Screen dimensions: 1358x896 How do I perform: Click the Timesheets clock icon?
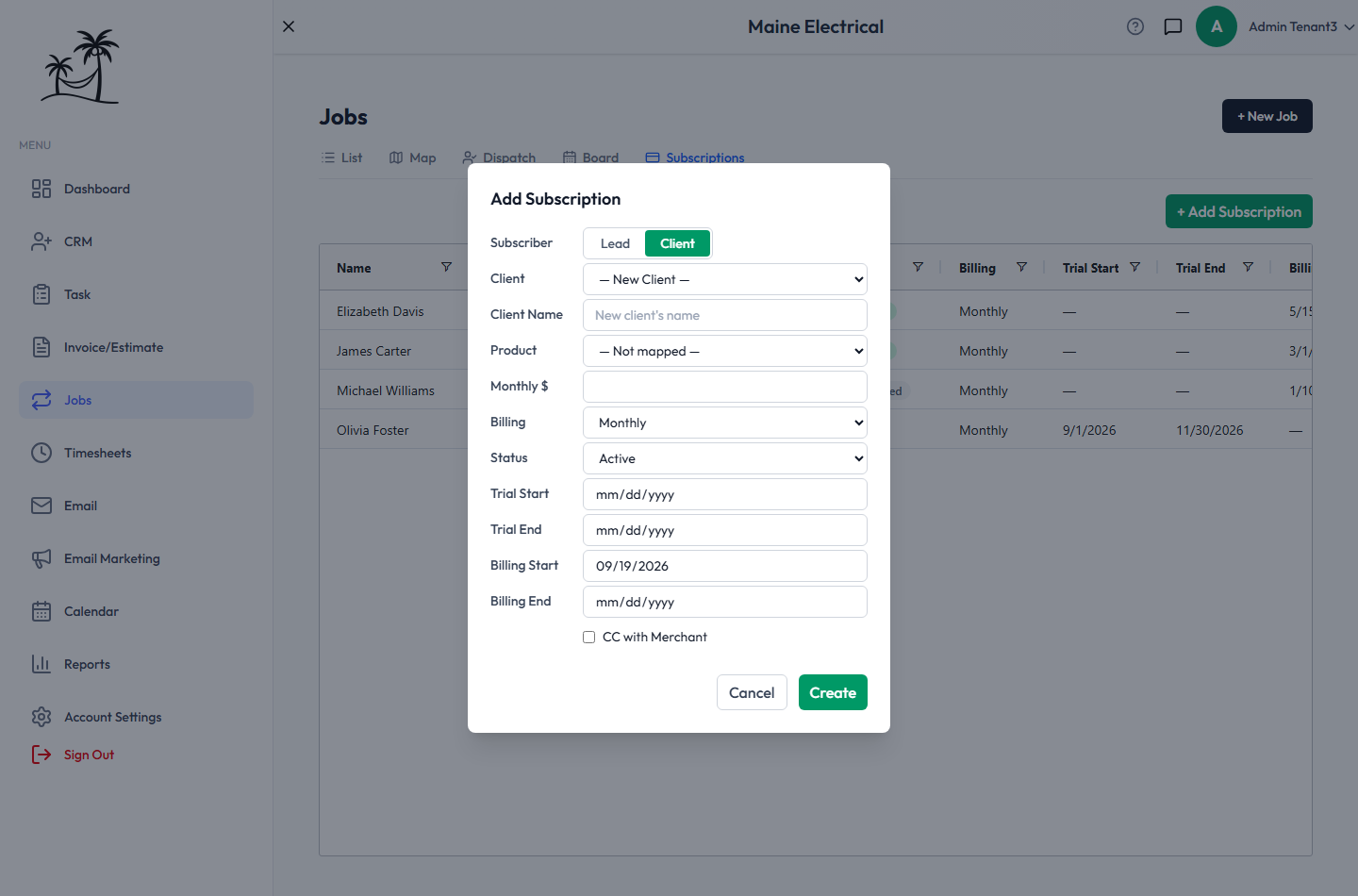coord(41,453)
